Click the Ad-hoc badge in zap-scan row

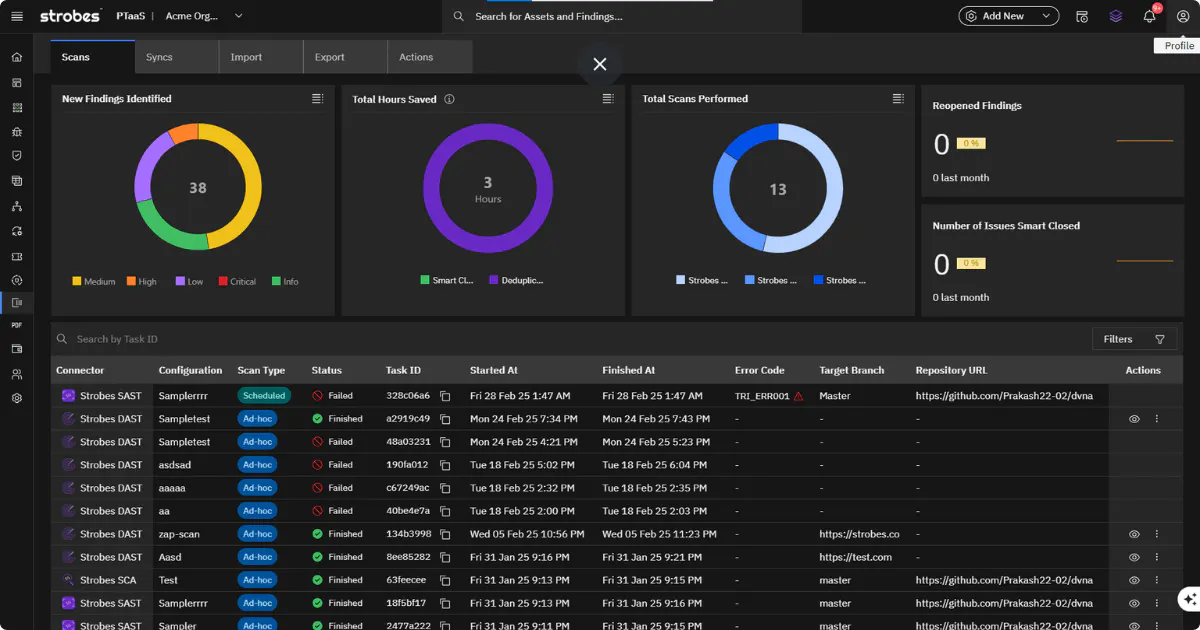coord(257,534)
